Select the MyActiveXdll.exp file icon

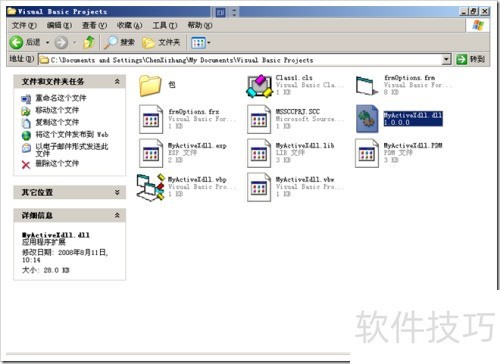pyautogui.click(x=151, y=153)
